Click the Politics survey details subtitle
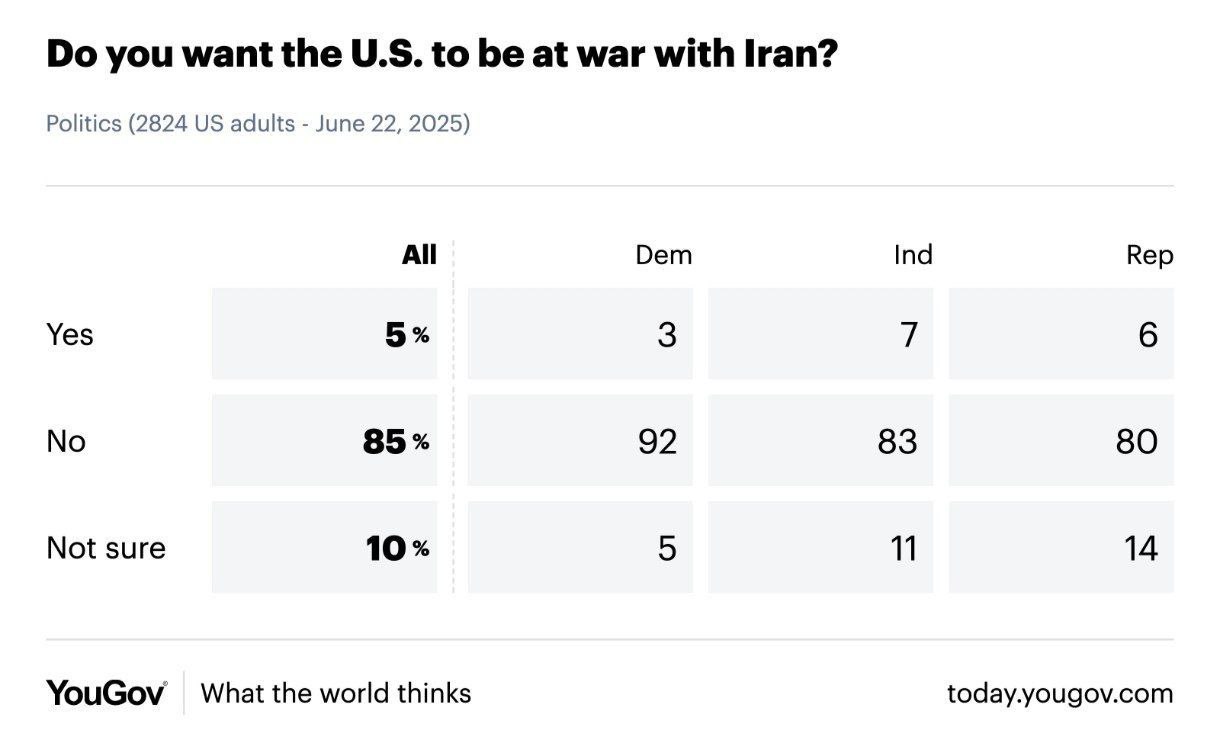The height and width of the screenshot is (748, 1220). [x=258, y=125]
